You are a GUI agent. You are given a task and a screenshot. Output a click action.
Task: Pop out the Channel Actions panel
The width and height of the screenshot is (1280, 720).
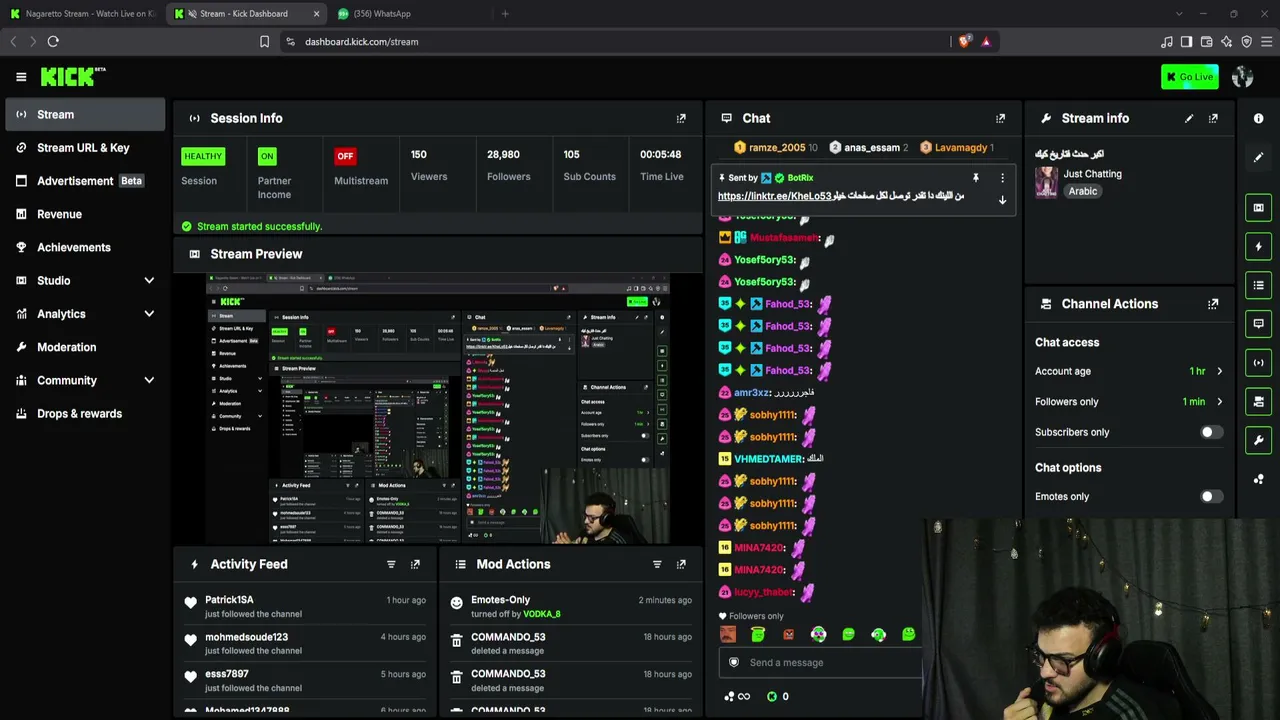coord(1213,304)
